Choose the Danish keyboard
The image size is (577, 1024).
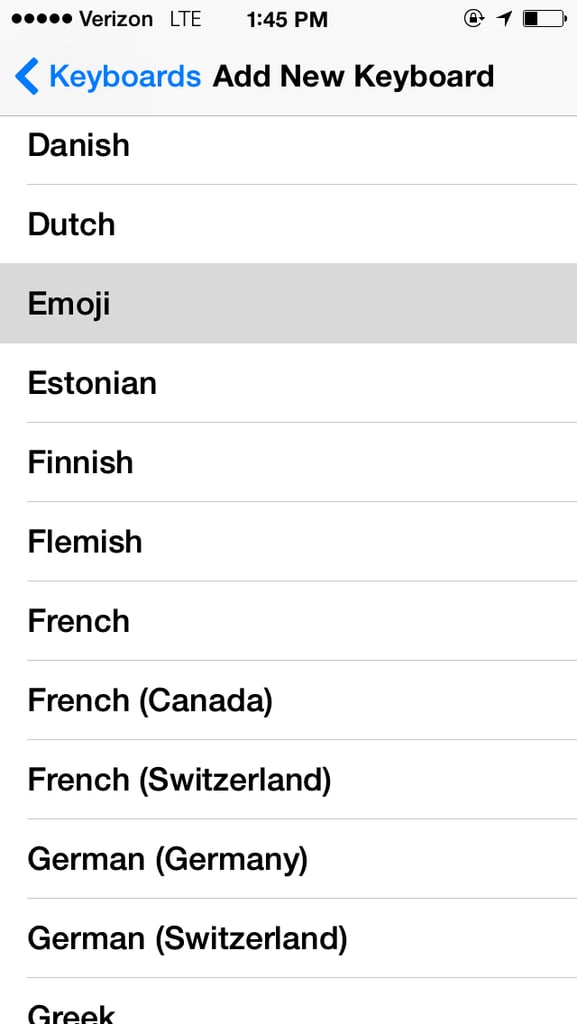tap(288, 145)
